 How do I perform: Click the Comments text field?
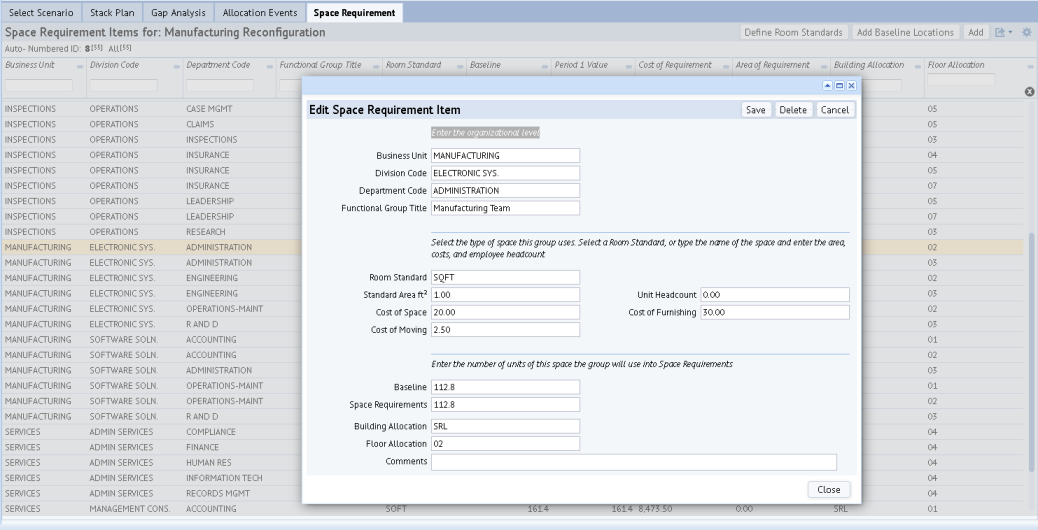(x=634, y=462)
